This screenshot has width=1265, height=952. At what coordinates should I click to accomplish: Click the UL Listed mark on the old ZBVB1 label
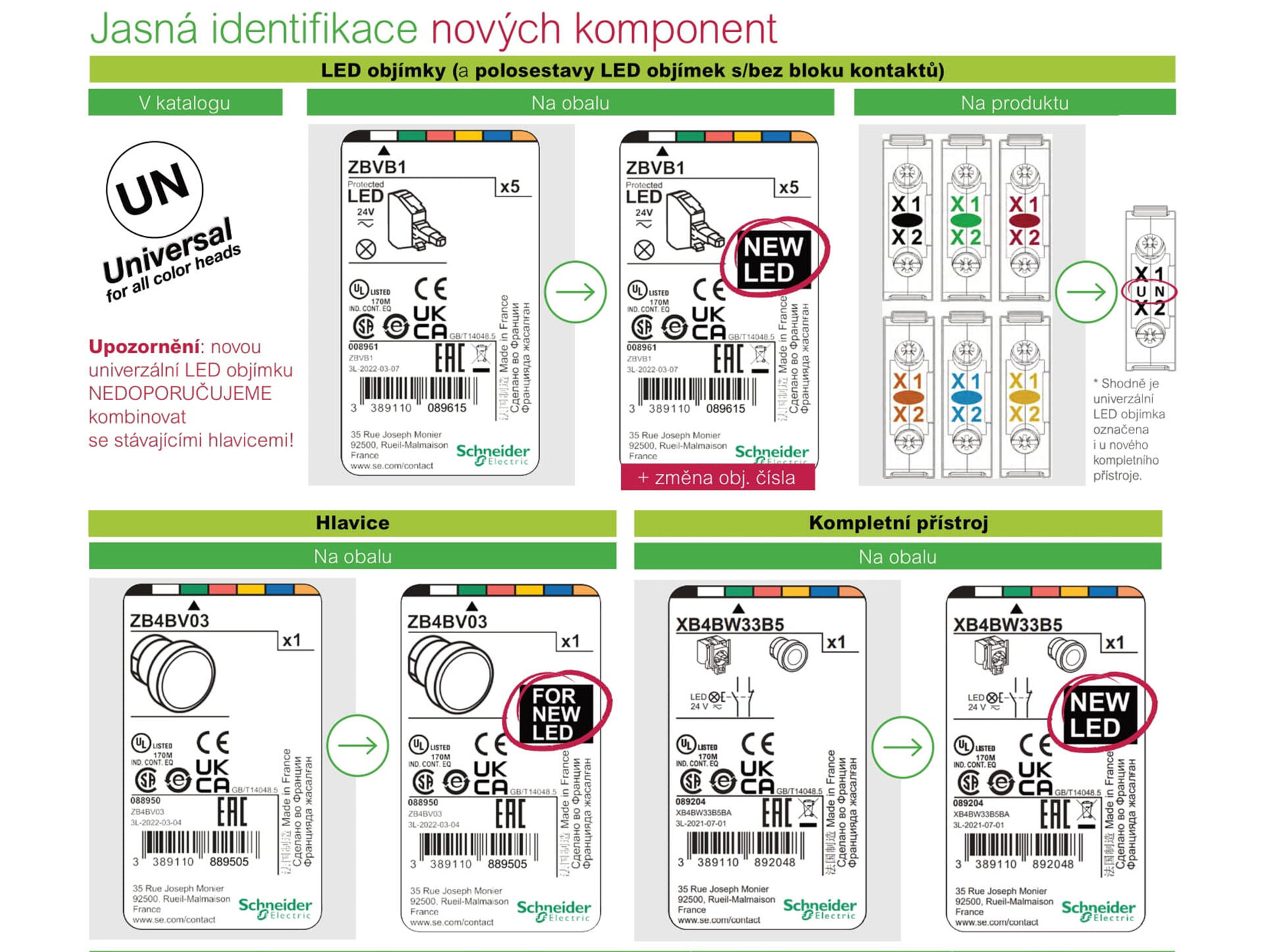tap(370, 294)
